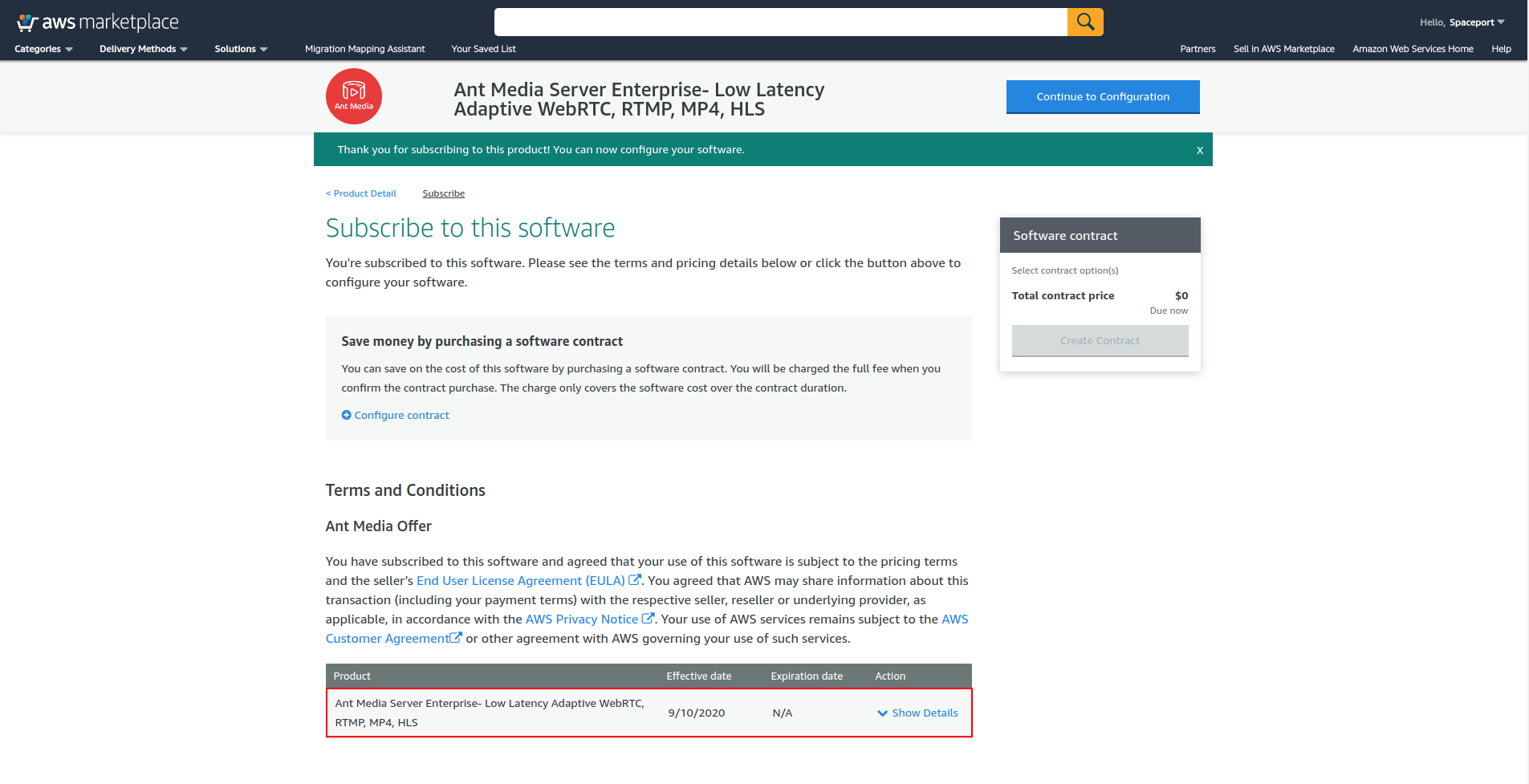Screen dimensions: 1529x784
Task: Click the AWS Marketplace logo
Action: point(98,22)
